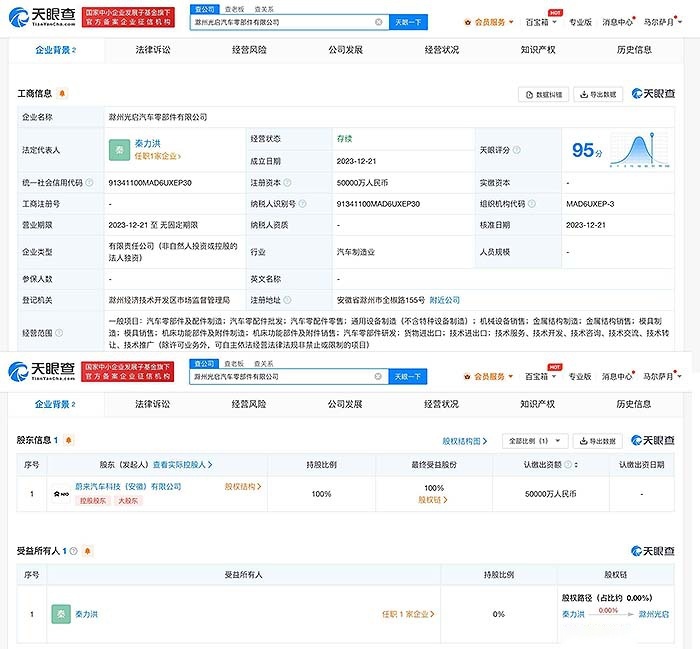The width and height of the screenshot is (700, 649).
Task: Open 查看实际控股人 link in table header
Action: [x=183, y=465]
